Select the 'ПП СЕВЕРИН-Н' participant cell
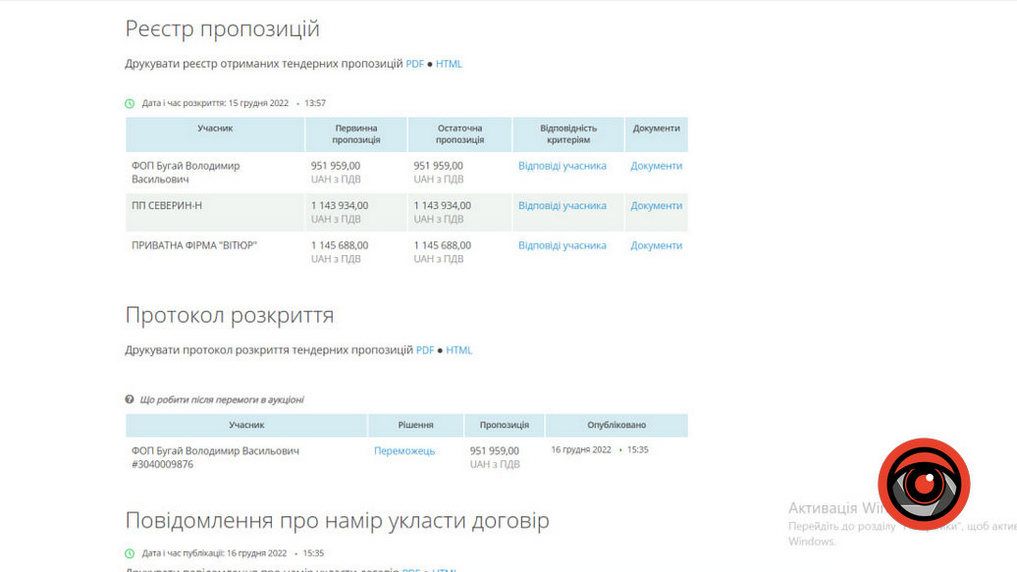Screen dimensions: 1017x572 click(x=215, y=212)
